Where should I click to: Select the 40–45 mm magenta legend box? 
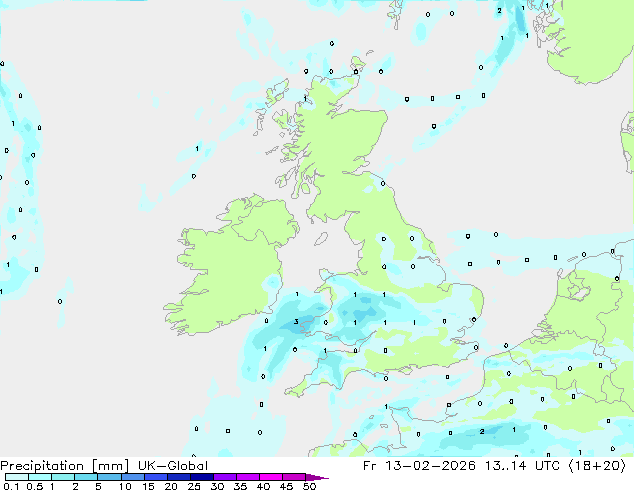click(271, 477)
